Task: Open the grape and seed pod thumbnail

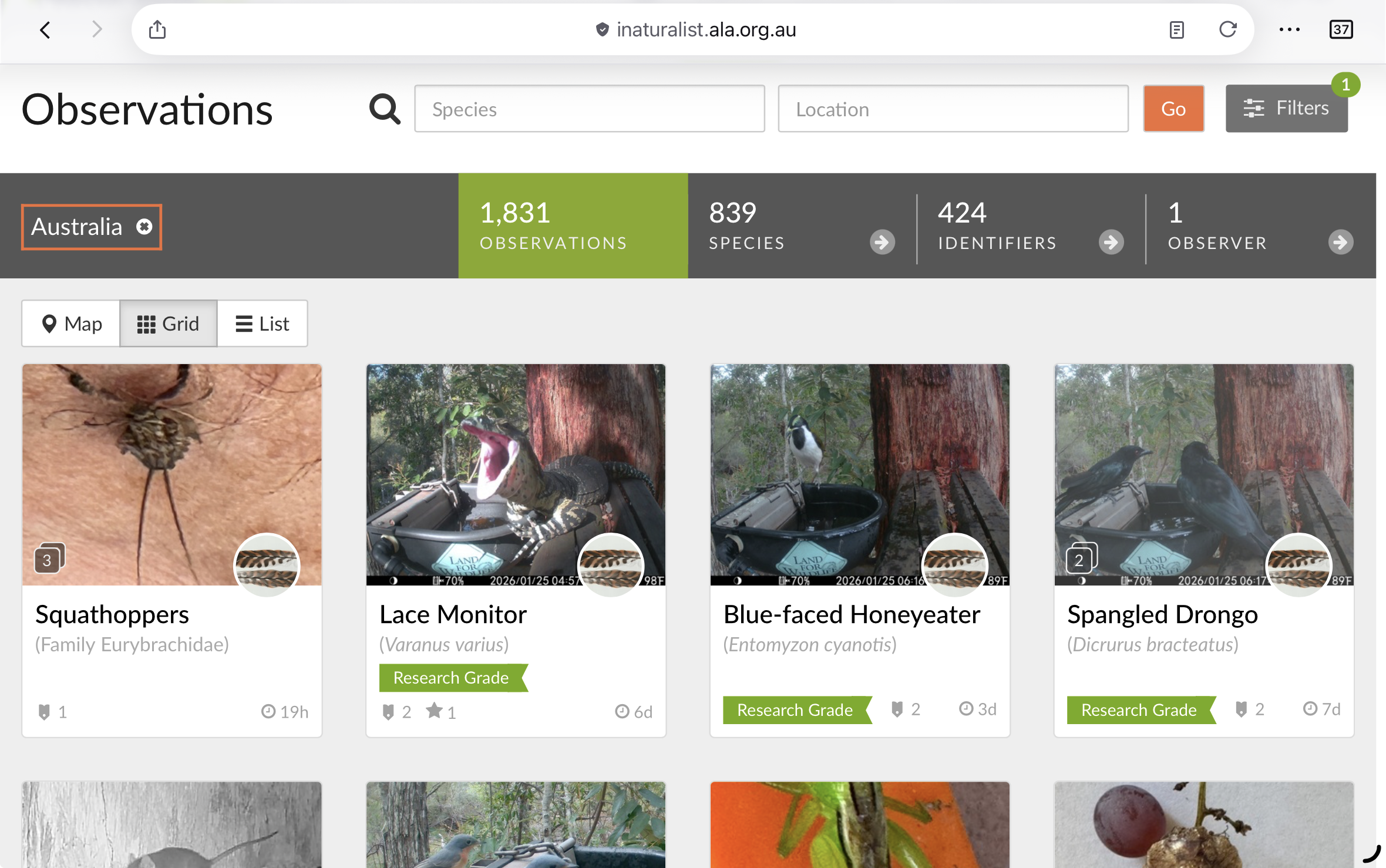Action: (1204, 825)
